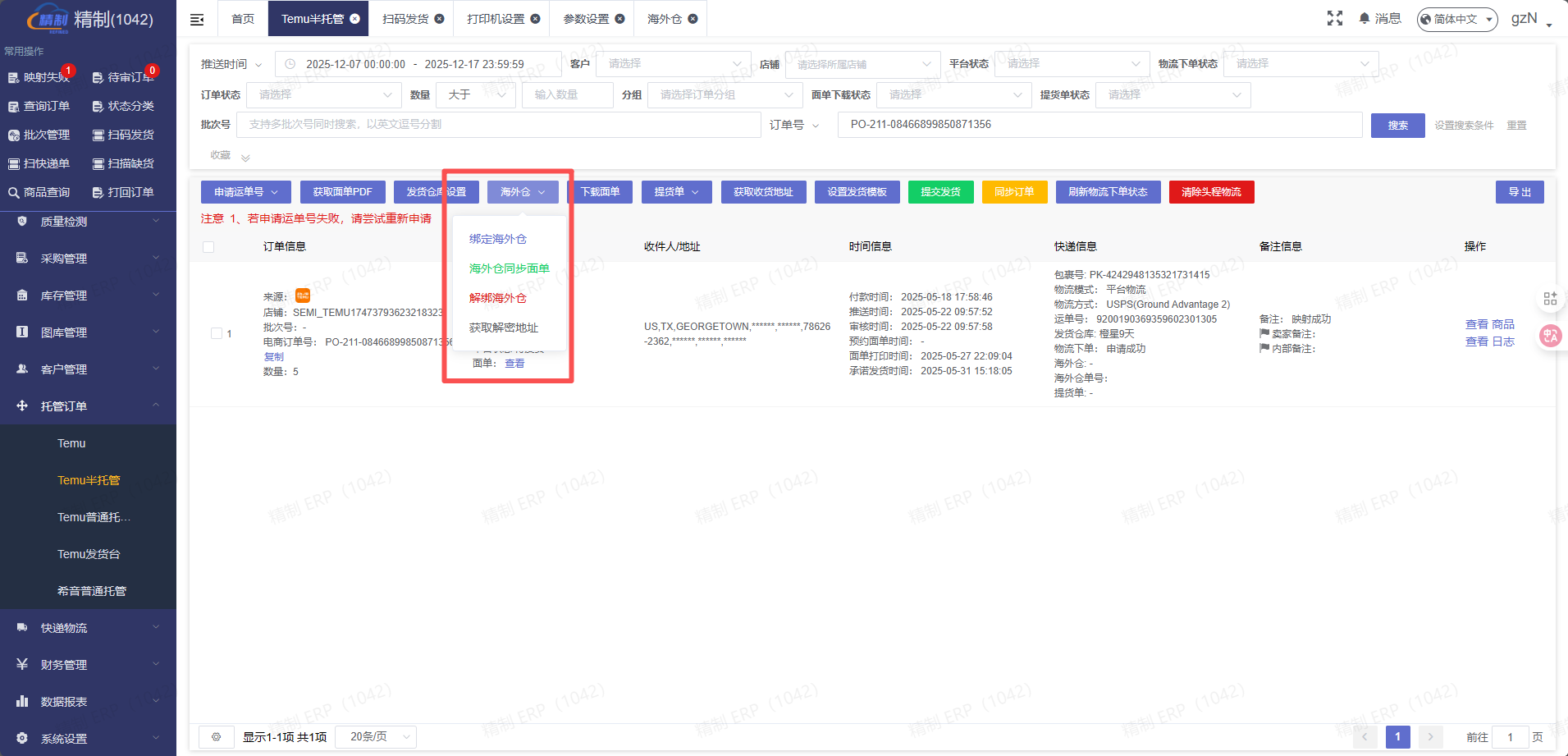This screenshot has height=756, width=1568.
Task: Toggle fullscreen mode icon
Action: [1335, 18]
